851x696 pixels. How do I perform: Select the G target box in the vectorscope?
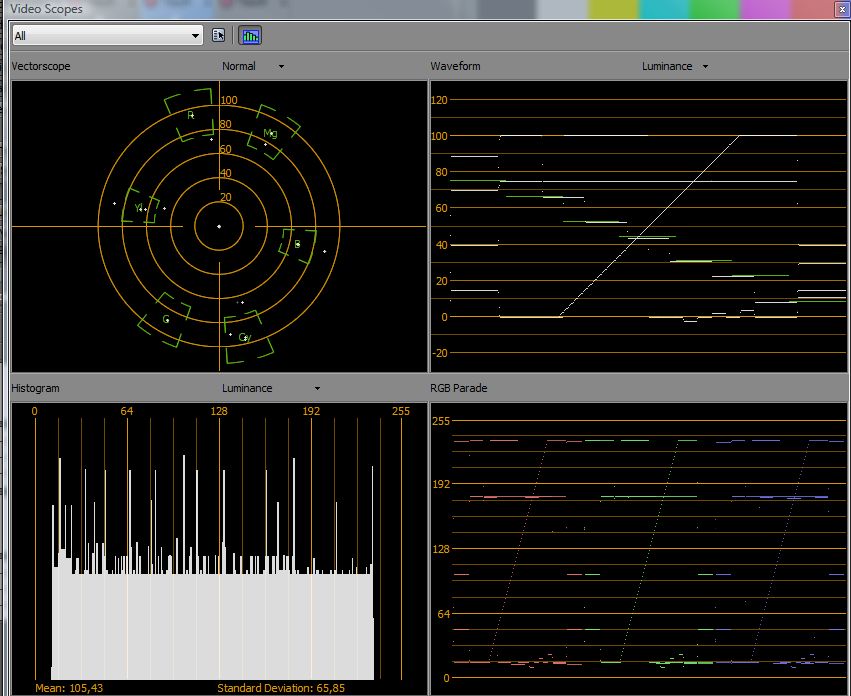point(168,318)
